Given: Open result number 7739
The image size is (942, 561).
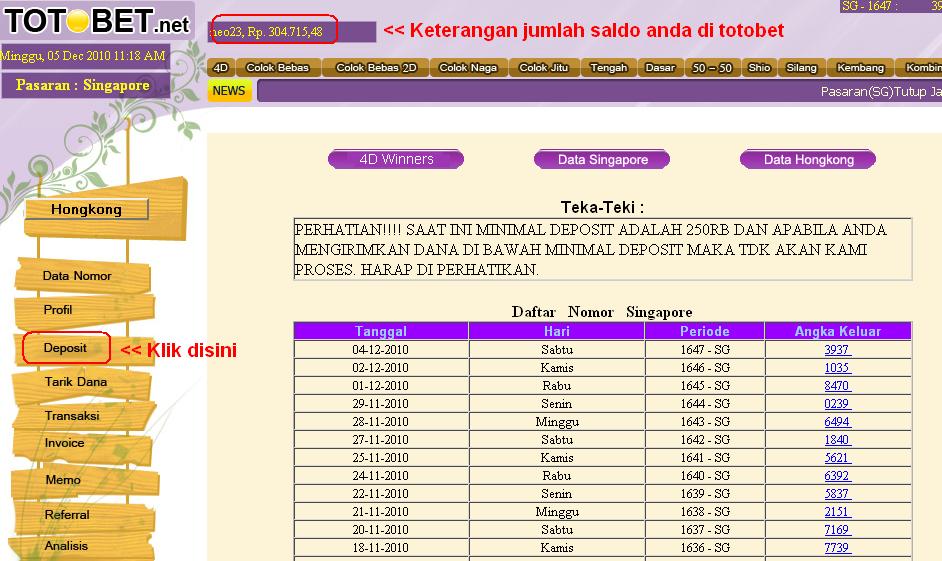Looking at the screenshot, I should [x=837, y=548].
